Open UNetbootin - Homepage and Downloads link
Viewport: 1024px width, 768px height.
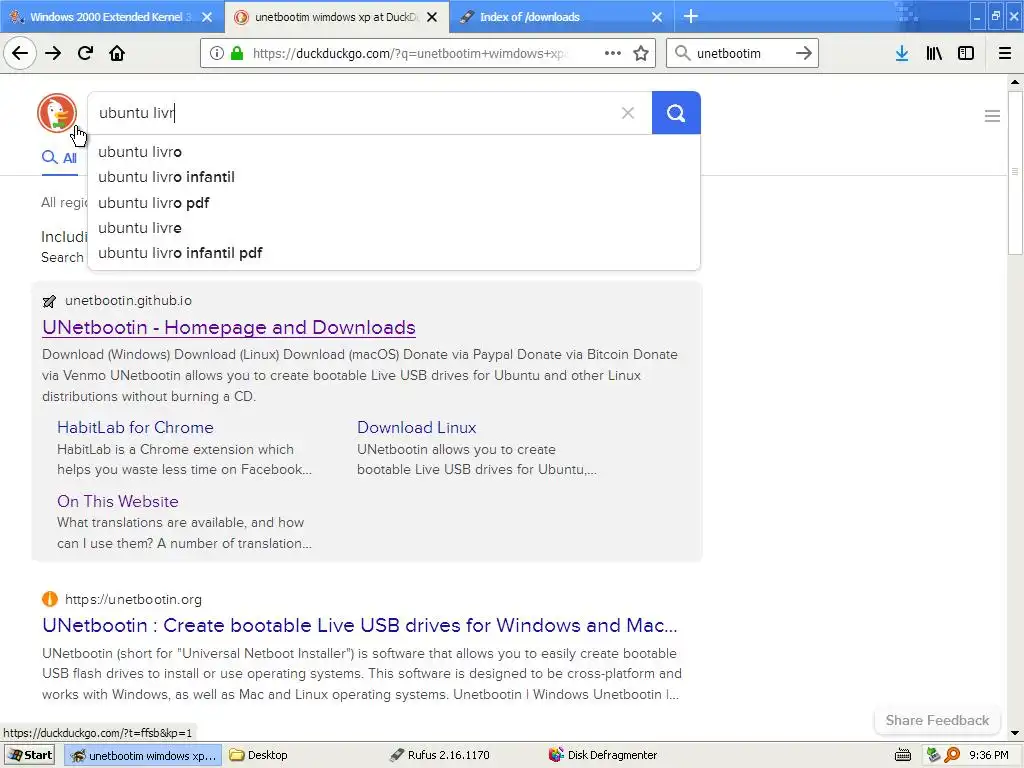(x=229, y=327)
